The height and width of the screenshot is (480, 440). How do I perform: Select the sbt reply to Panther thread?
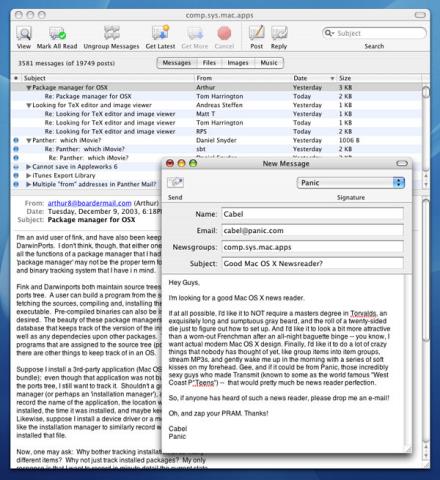(x=216, y=149)
